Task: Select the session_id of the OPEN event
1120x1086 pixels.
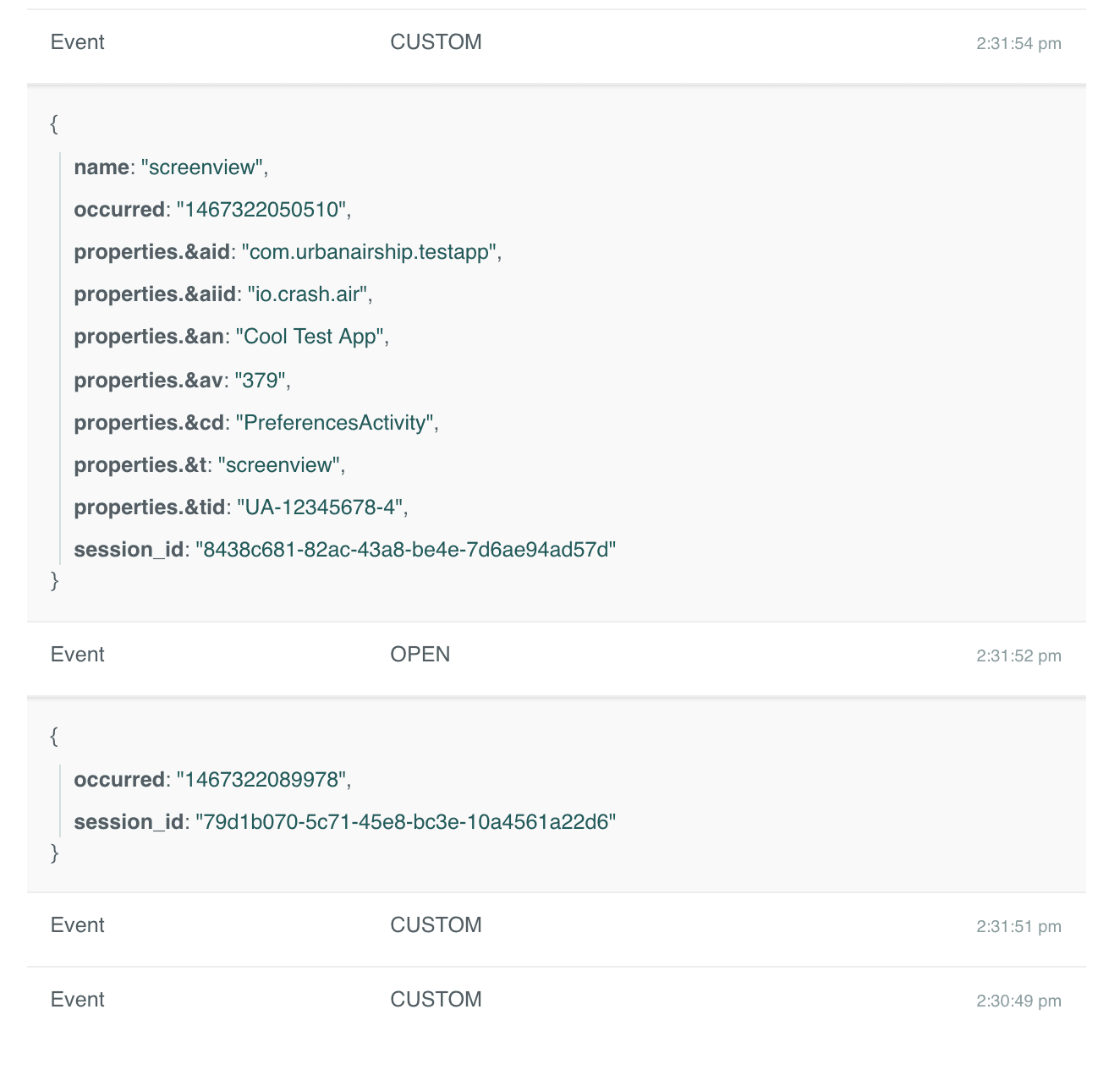Action: click(x=406, y=821)
